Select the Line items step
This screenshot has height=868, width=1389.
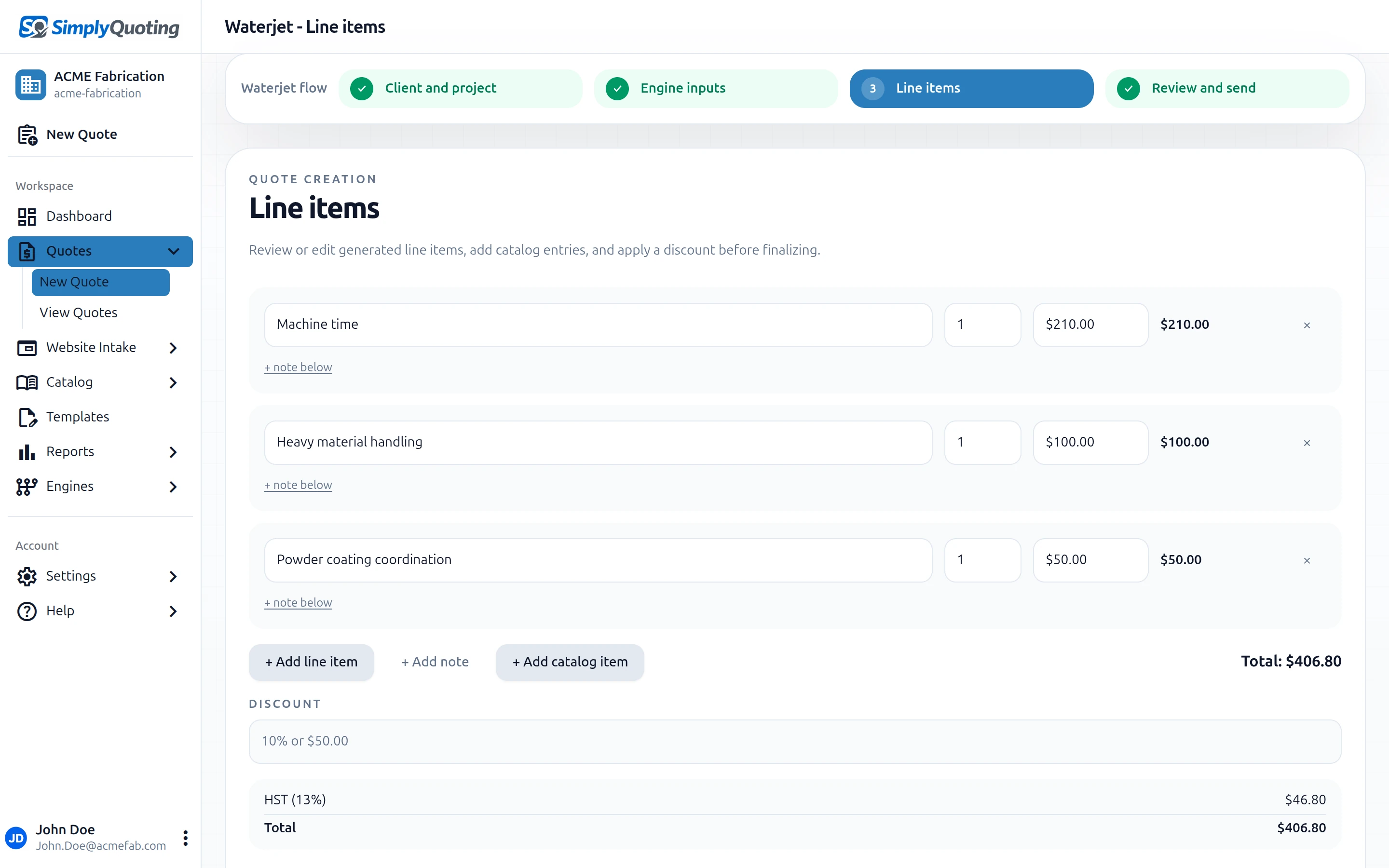pyautogui.click(x=971, y=88)
